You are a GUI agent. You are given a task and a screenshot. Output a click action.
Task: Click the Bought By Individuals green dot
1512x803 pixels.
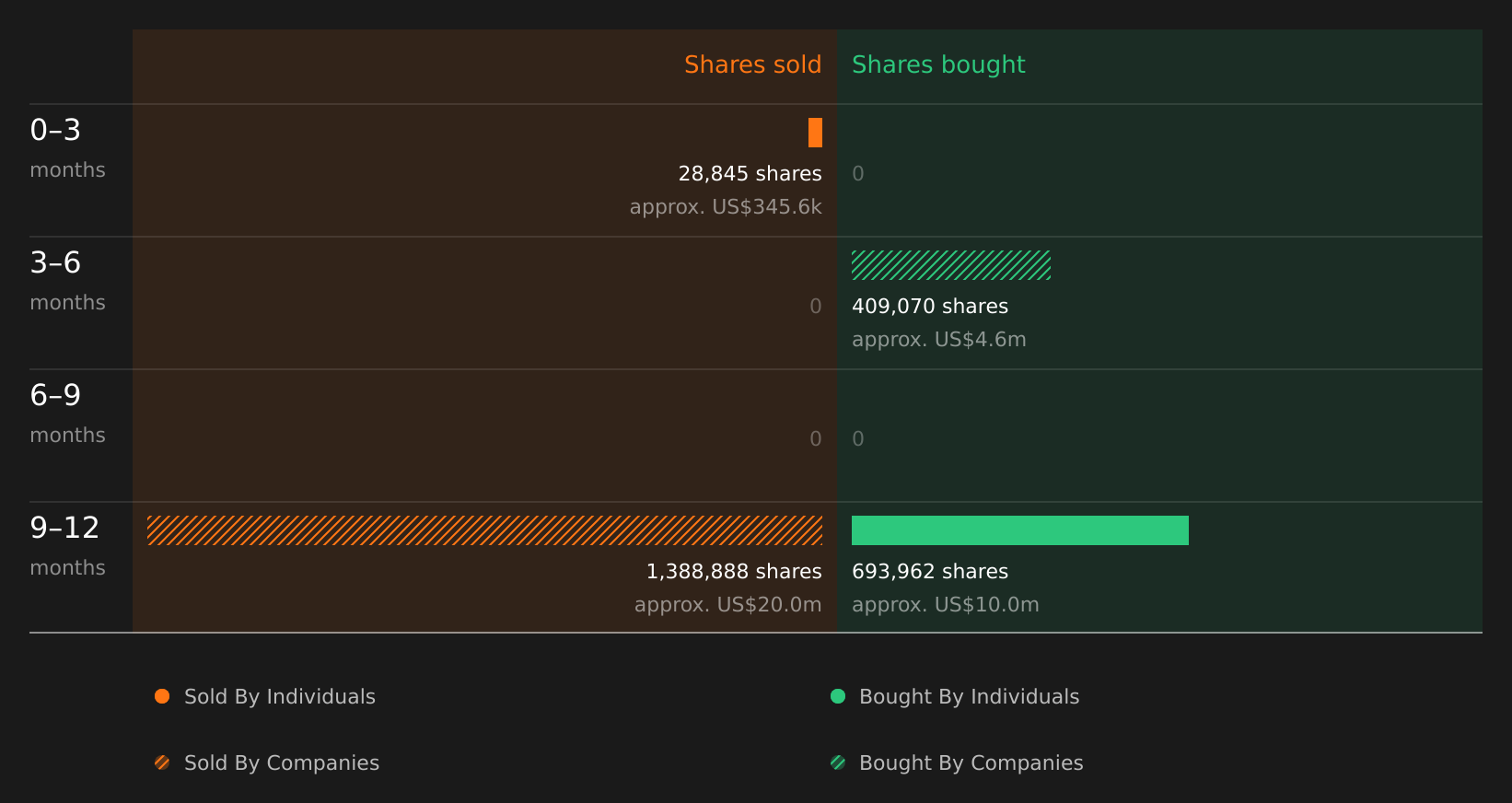coord(838,696)
